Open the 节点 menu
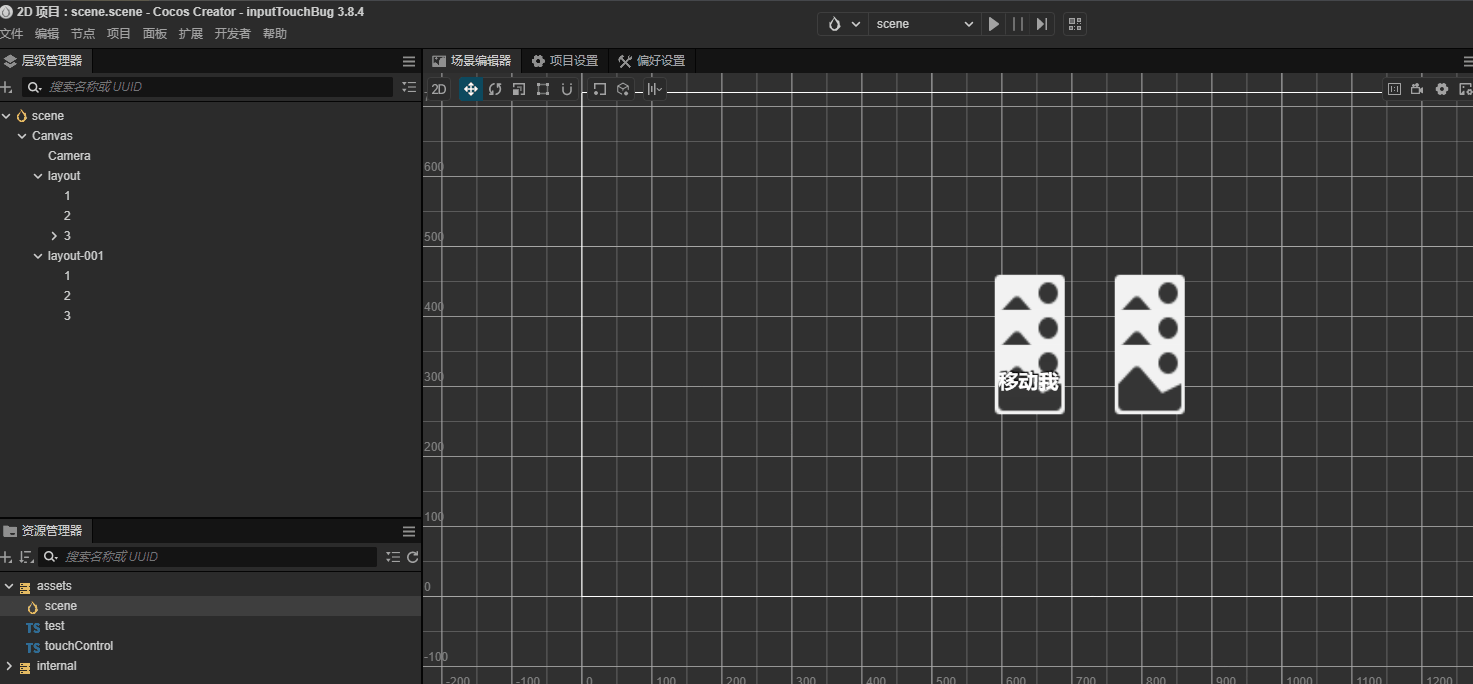 83,34
